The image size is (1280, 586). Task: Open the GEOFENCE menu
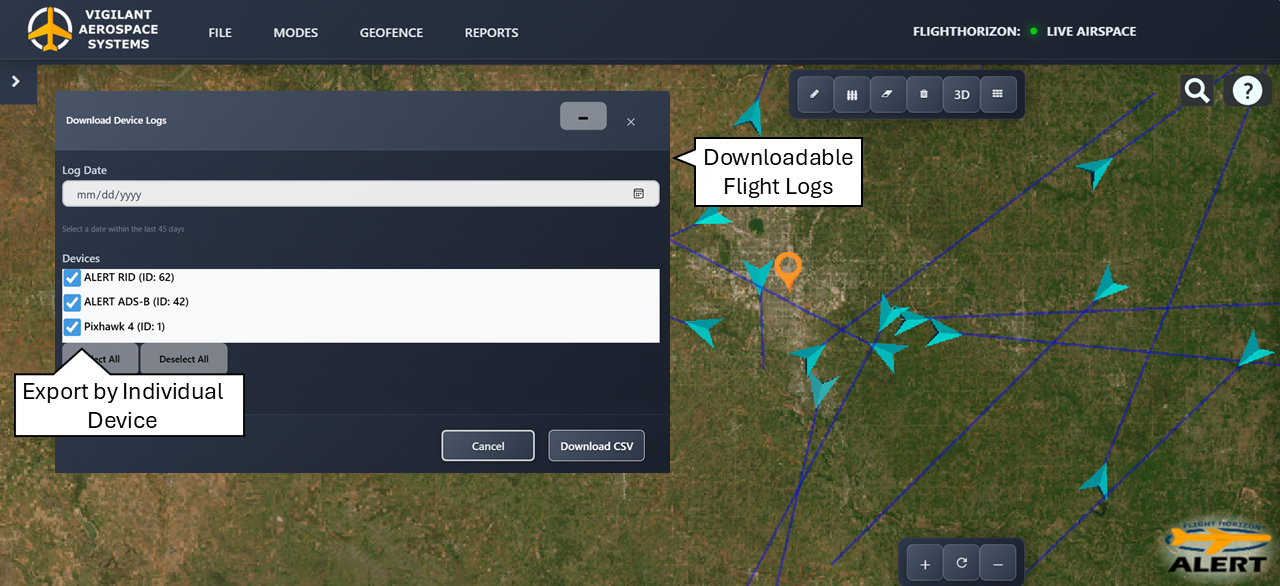pyautogui.click(x=391, y=33)
